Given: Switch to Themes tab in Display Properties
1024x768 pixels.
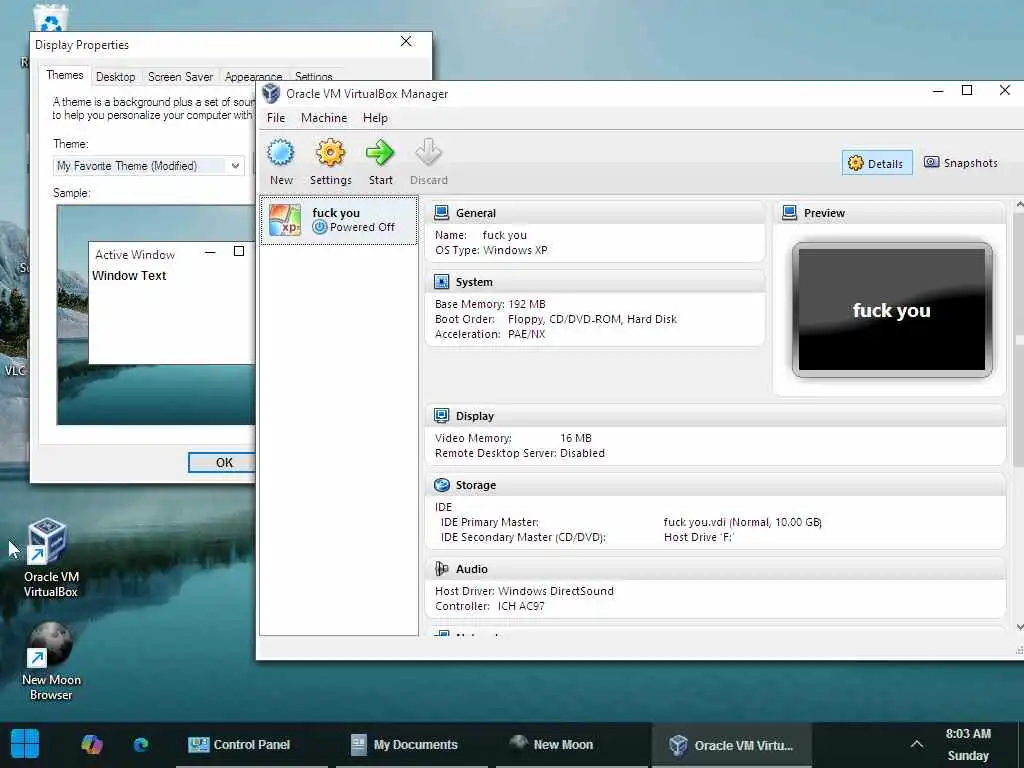Looking at the screenshot, I should (x=65, y=75).
